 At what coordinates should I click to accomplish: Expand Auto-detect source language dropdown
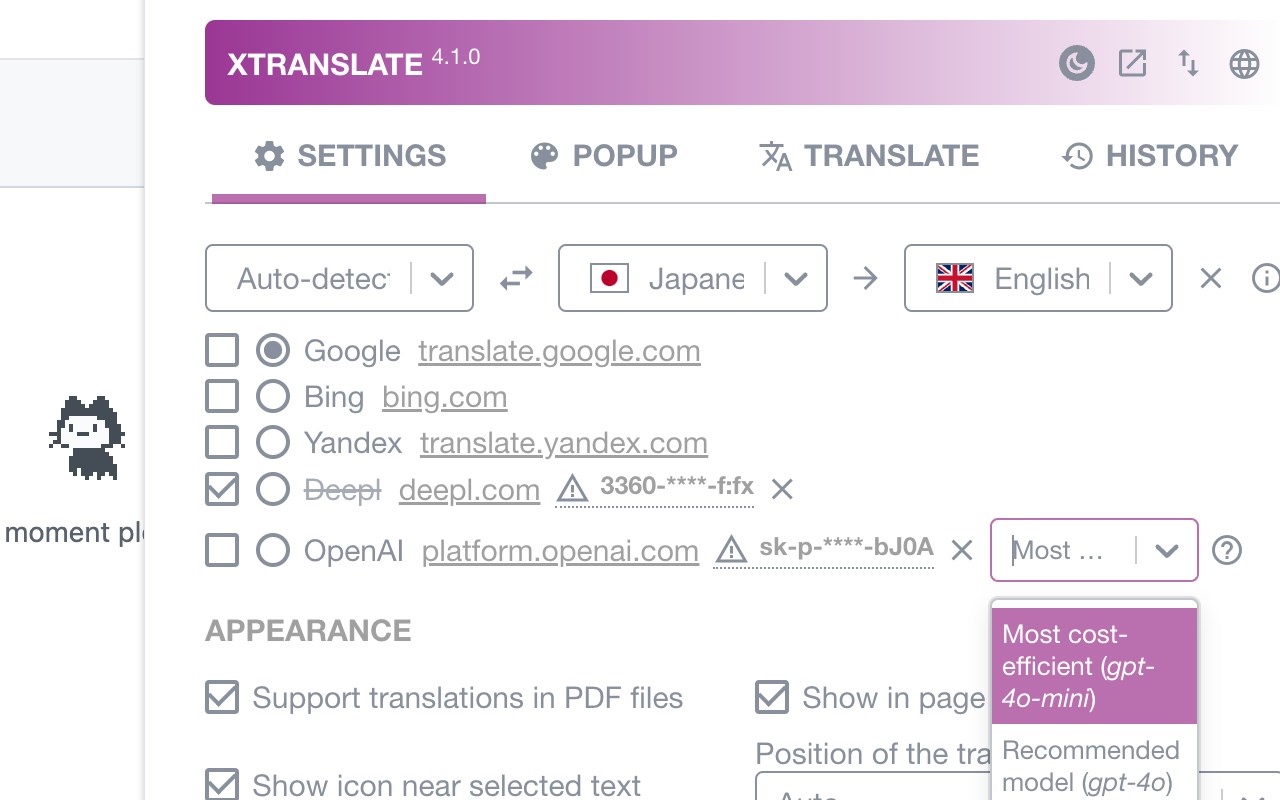[442, 279]
